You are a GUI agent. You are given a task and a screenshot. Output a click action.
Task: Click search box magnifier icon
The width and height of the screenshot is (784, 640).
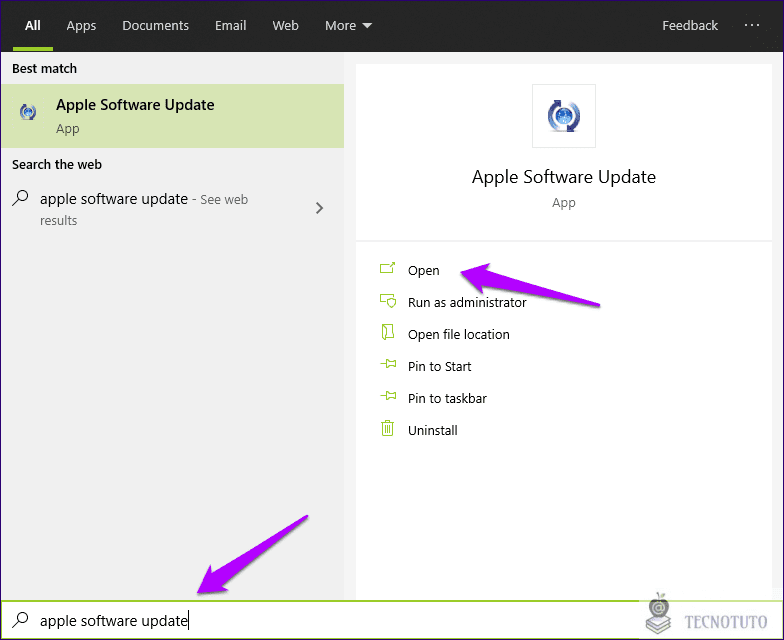pos(20,620)
